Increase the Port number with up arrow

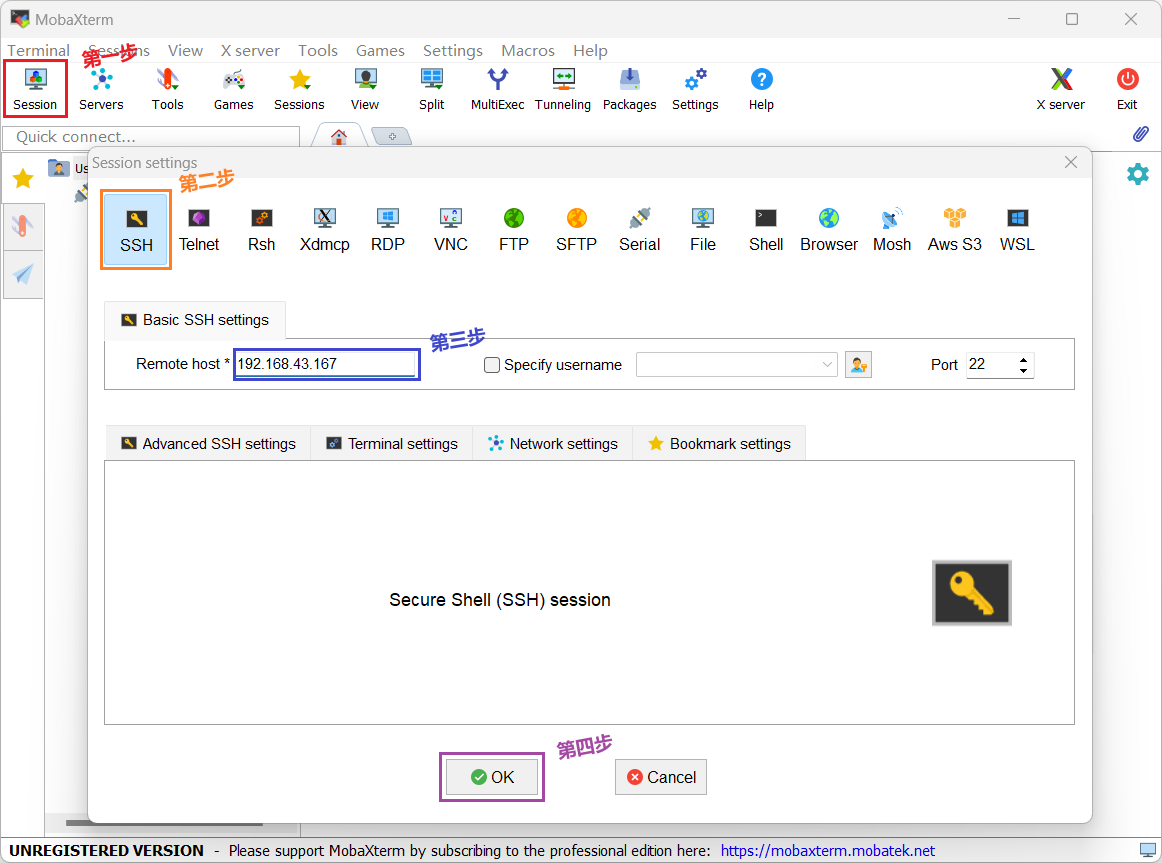pyautogui.click(x=1023, y=359)
